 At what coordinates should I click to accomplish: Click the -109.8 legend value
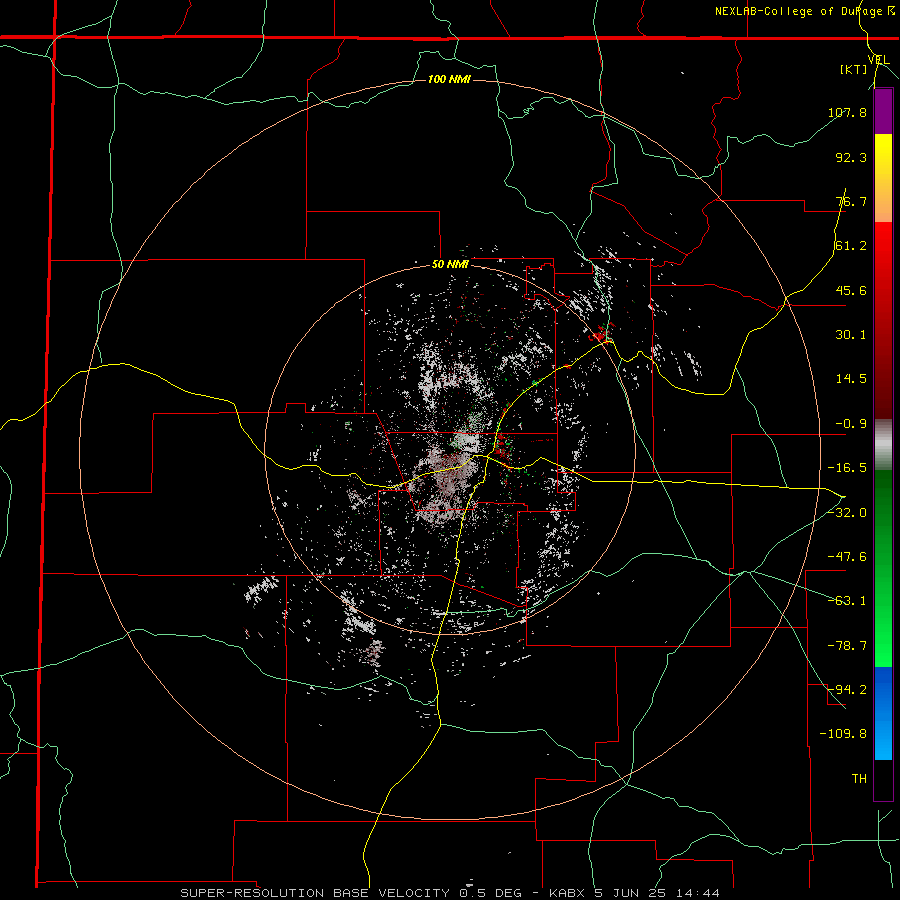click(x=843, y=734)
